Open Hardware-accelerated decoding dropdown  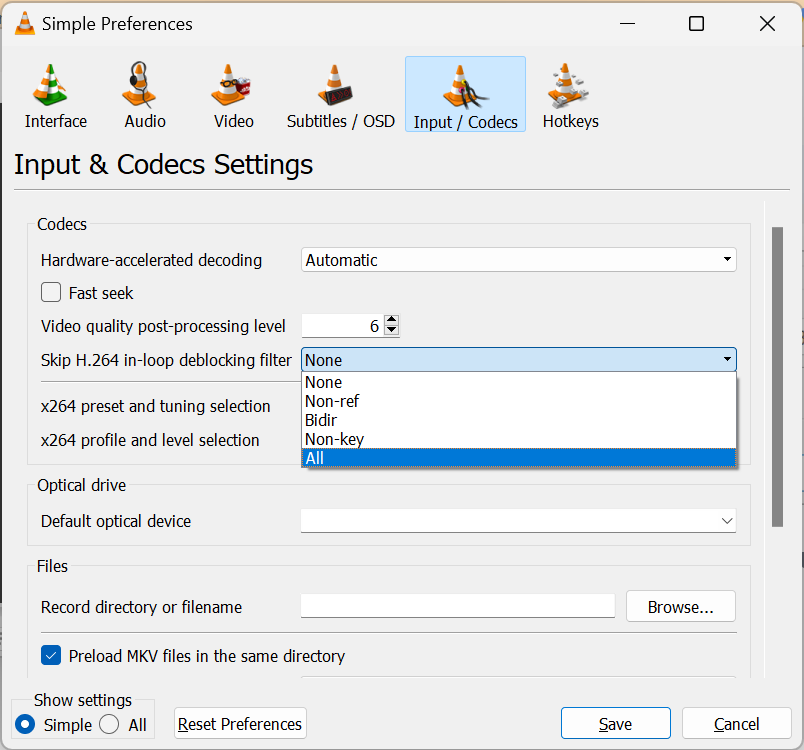[518, 260]
